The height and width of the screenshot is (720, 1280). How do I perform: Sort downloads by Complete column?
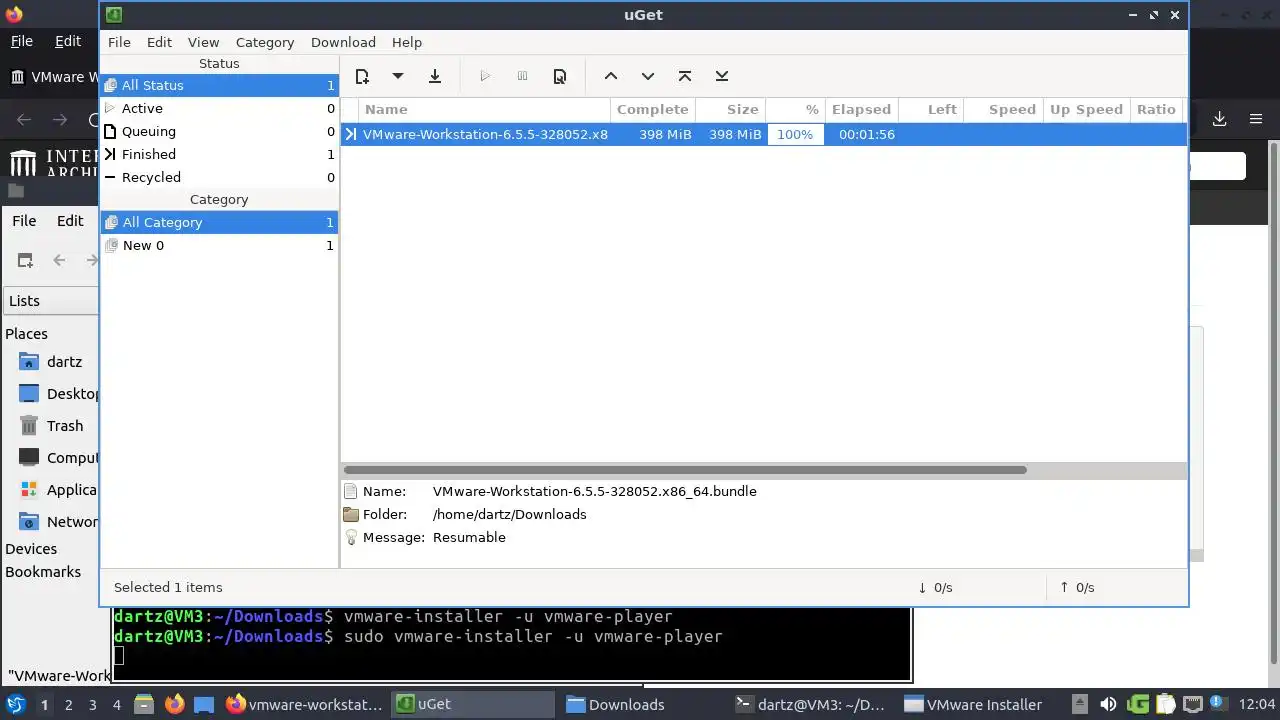tap(653, 109)
